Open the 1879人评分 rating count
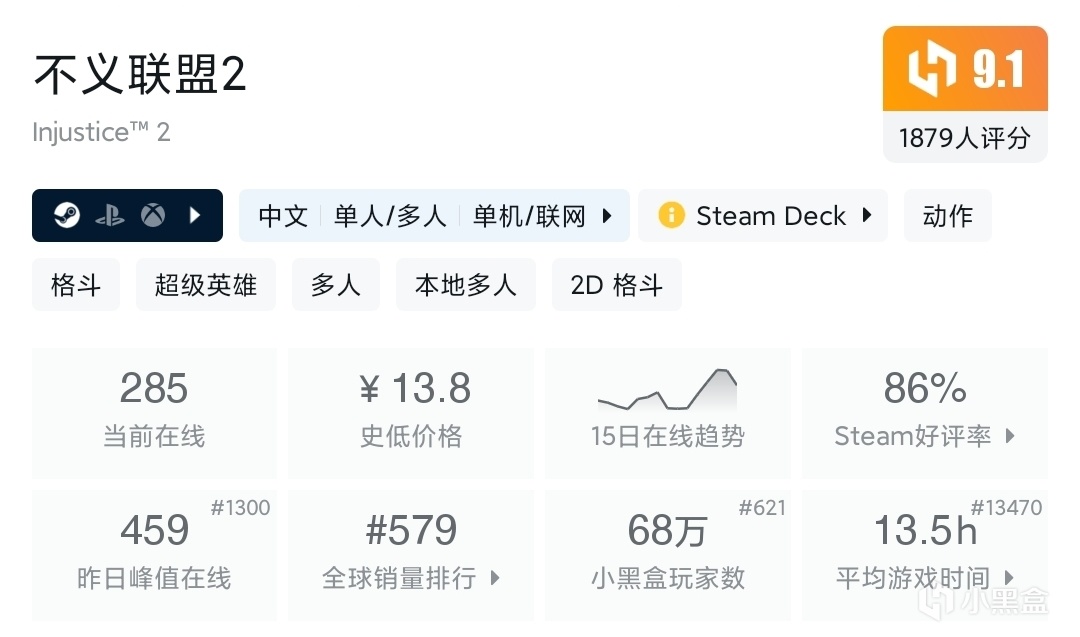 pyautogui.click(x=964, y=138)
